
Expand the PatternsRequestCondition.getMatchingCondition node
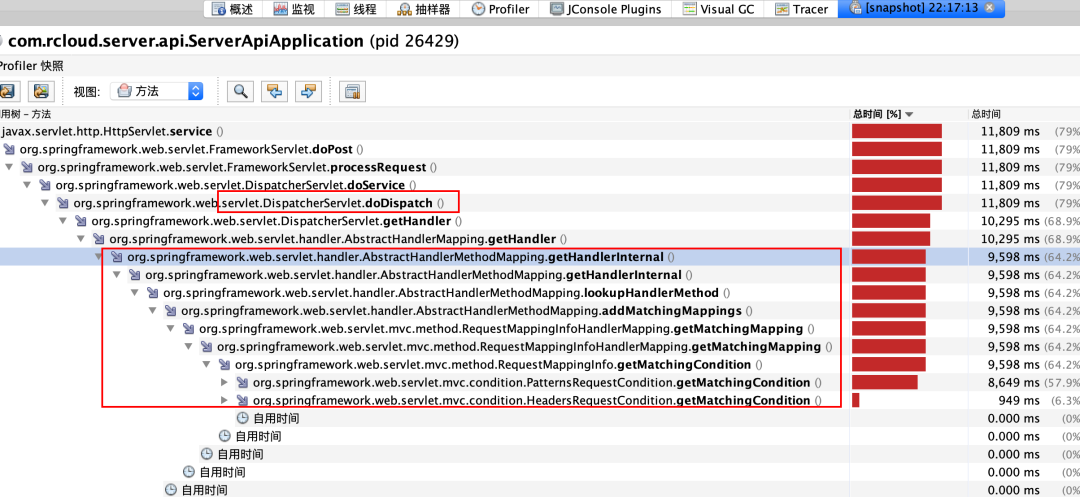click(x=224, y=383)
